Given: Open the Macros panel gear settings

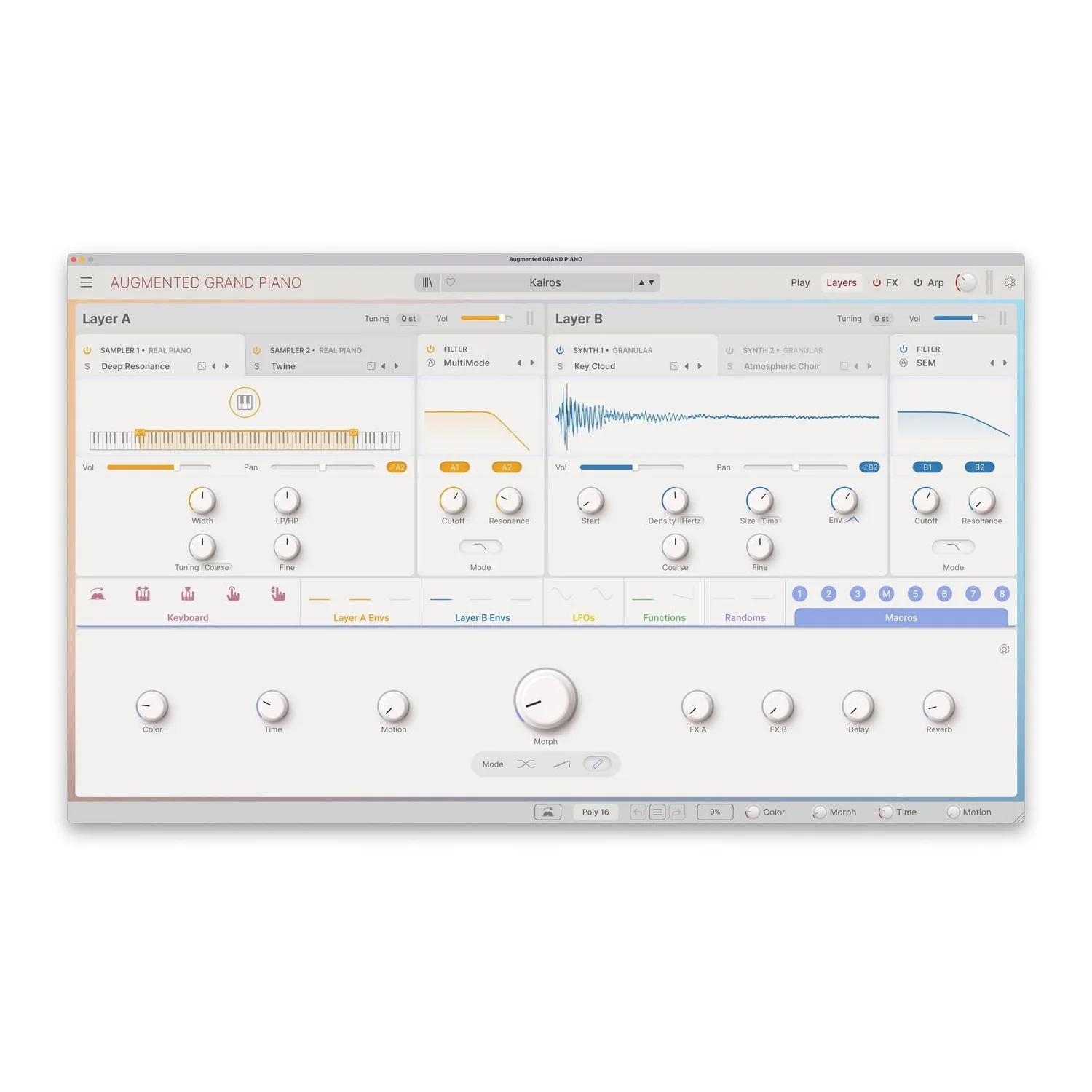Looking at the screenshot, I should (1004, 649).
